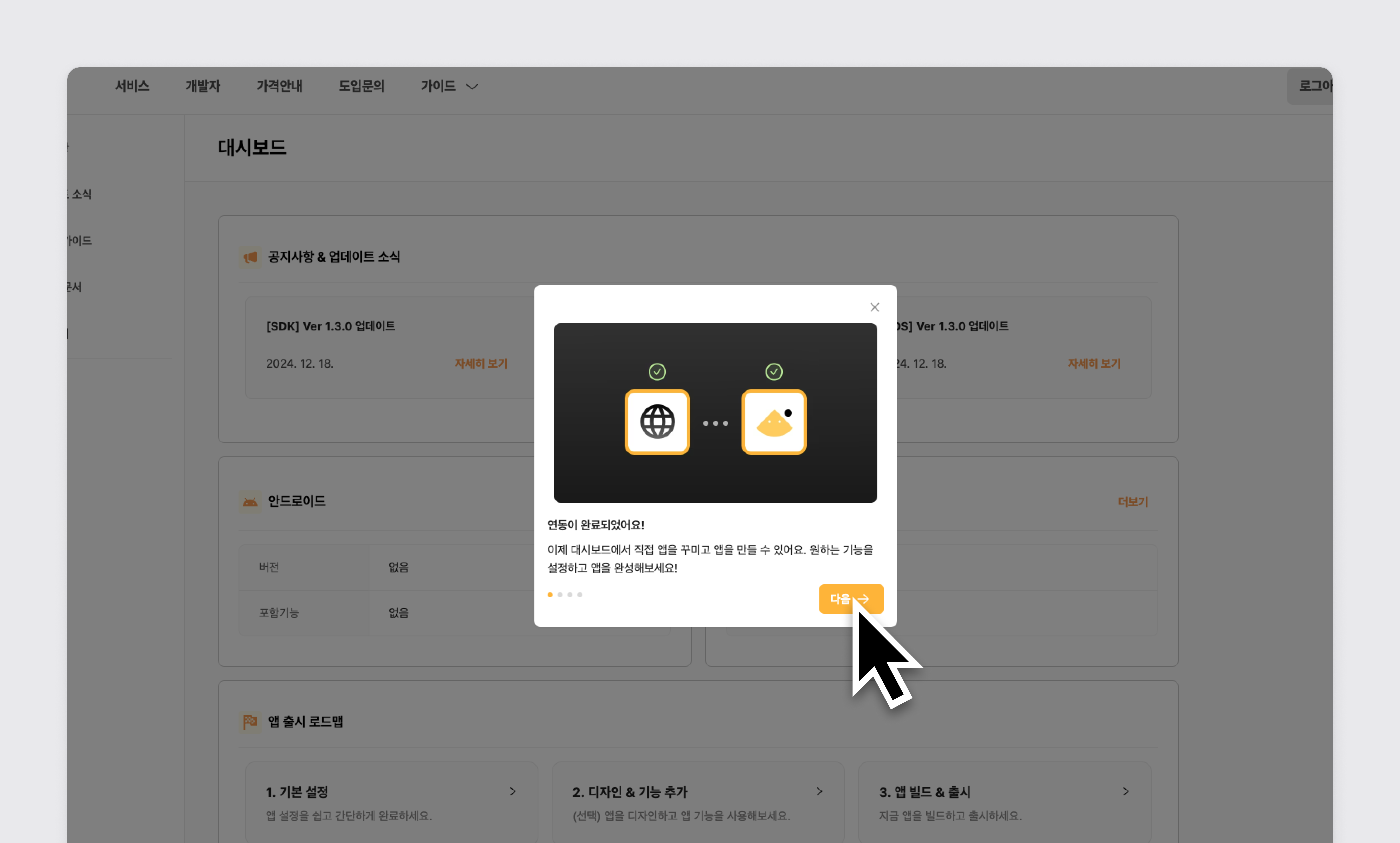Viewport: 1400px width, 843px height.
Task: Click the 로그아웃 button in the header
Action: pyautogui.click(x=1310, y=86)
